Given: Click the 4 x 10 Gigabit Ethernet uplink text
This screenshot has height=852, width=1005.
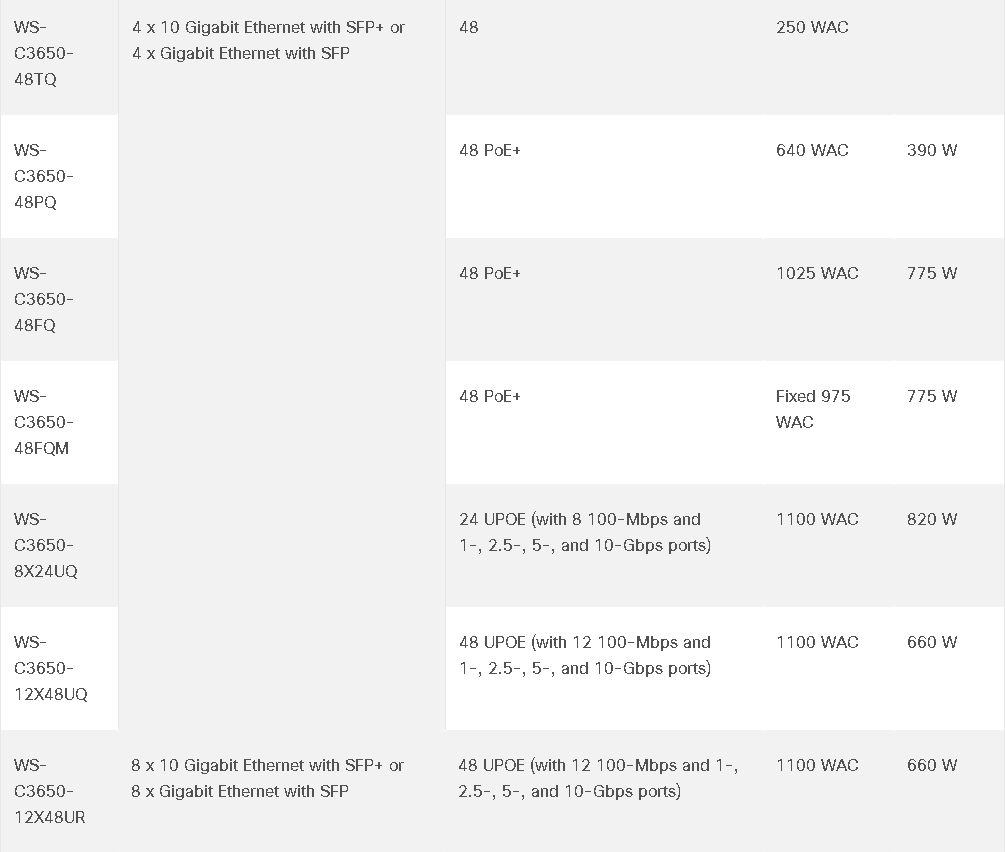Looking at the screenshot, I should coord(268,40).
